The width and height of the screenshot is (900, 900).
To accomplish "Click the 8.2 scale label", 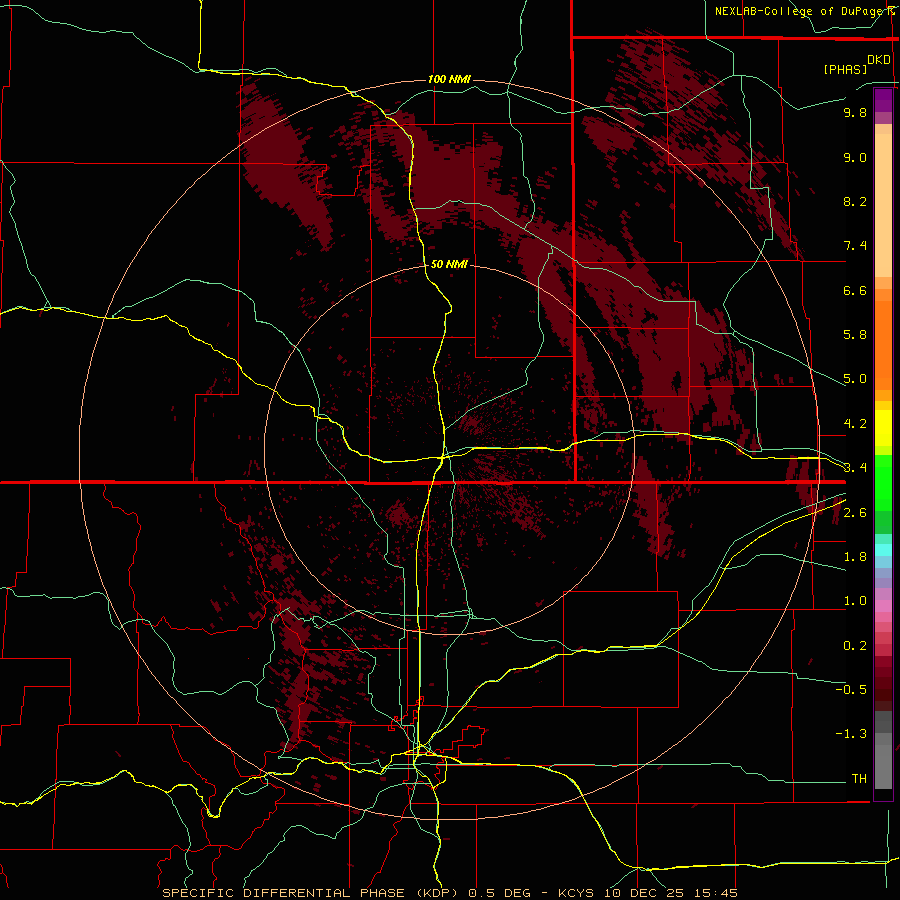I will point(855,201).
